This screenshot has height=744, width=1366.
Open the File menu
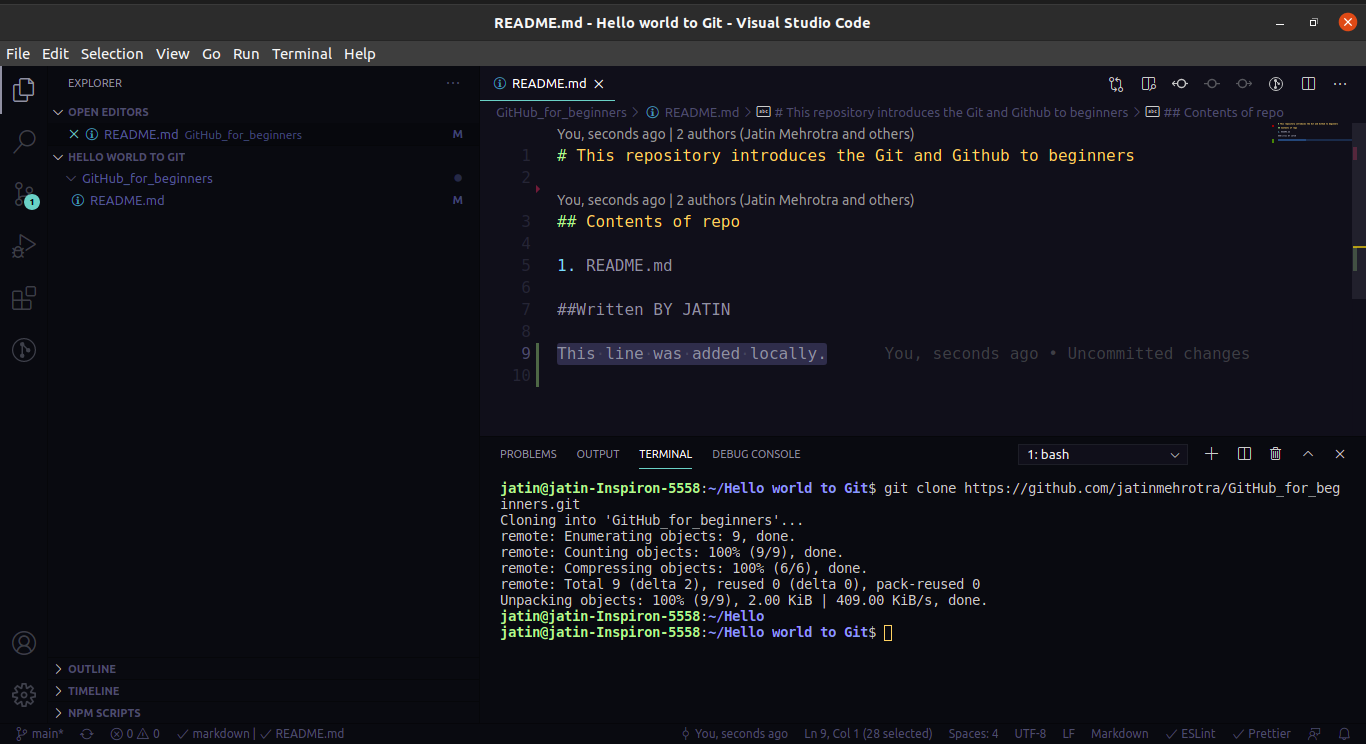coord(18,54)
